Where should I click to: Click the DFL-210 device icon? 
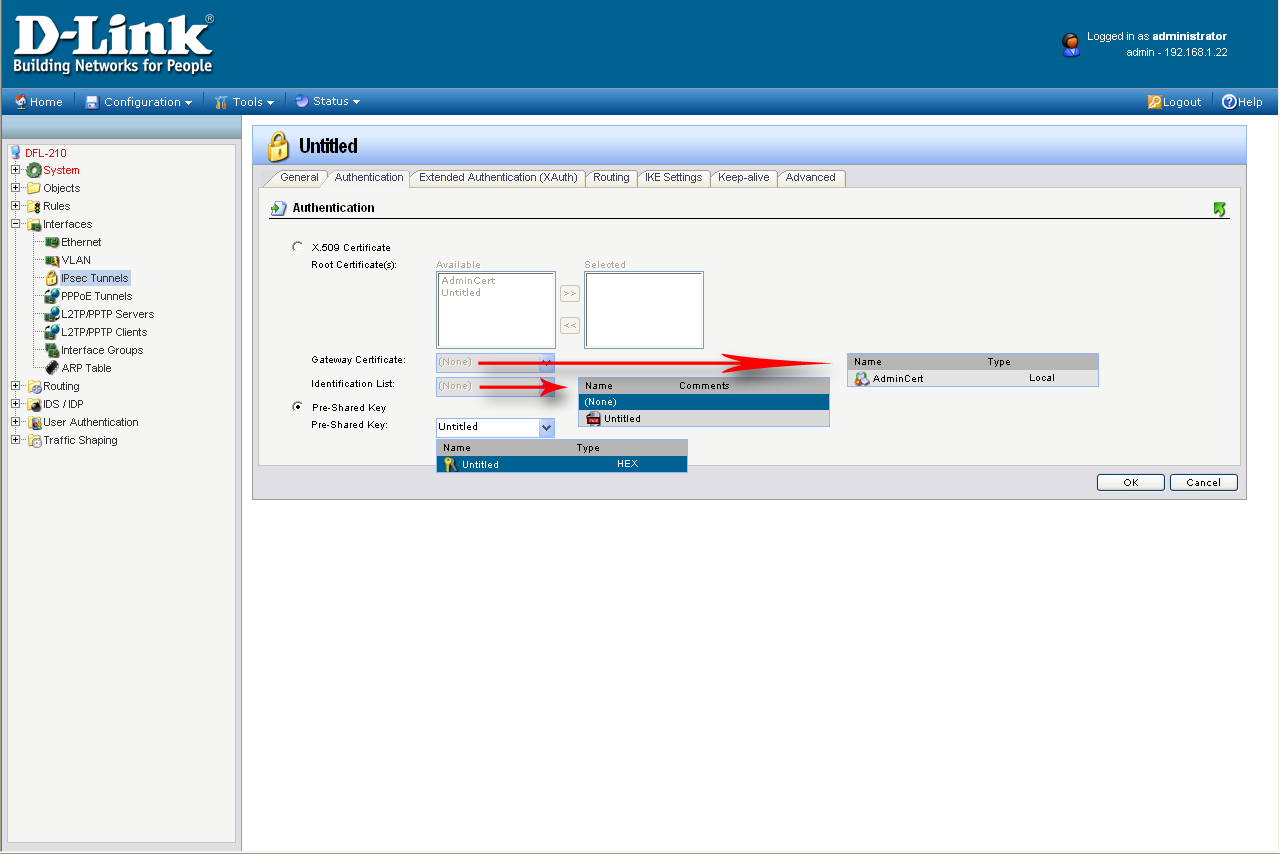coord(15,153)
